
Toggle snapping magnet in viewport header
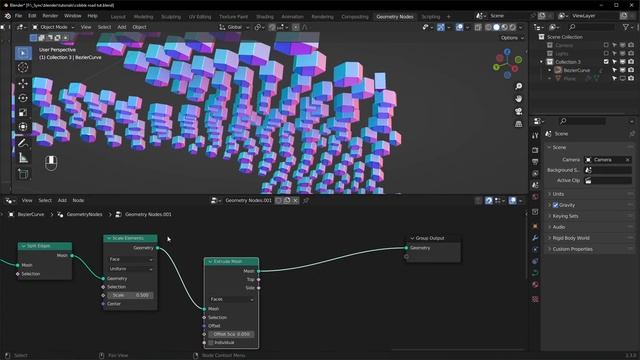click(272, 27)
